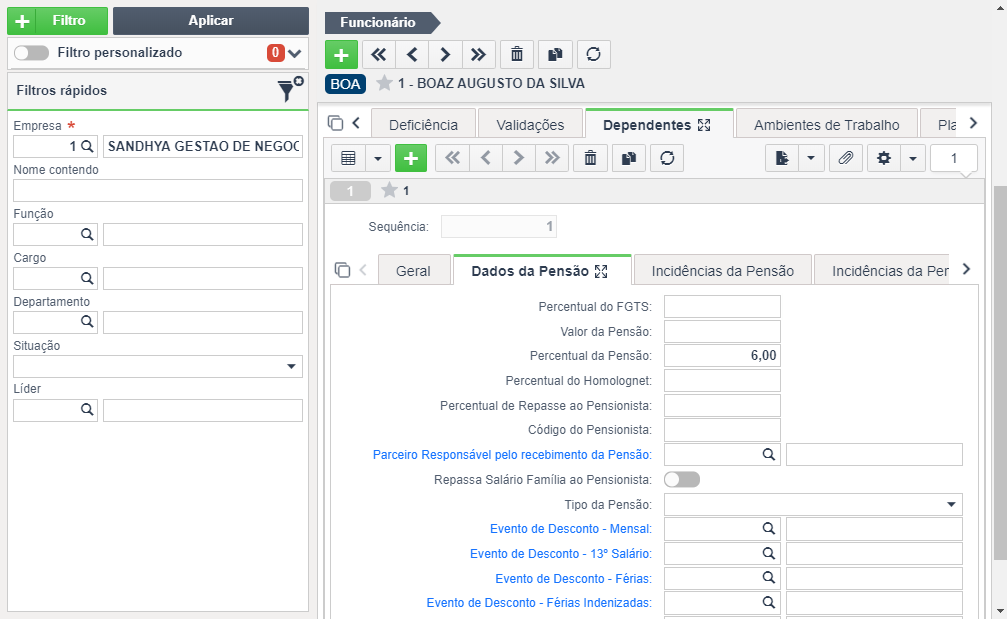Search Empresa with the magnifier icon

87,146
